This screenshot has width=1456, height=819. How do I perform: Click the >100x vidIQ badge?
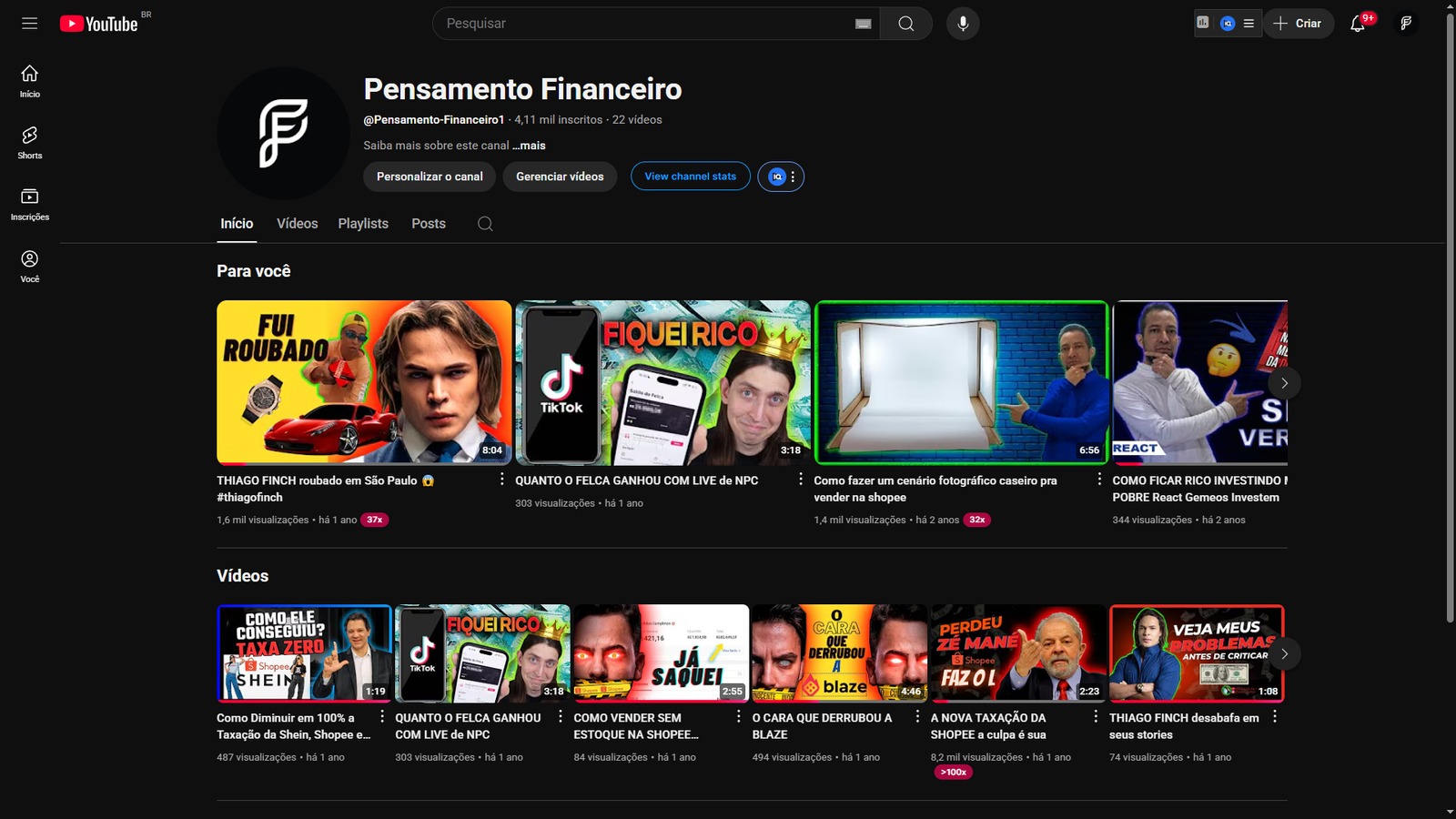coord(954,772)
